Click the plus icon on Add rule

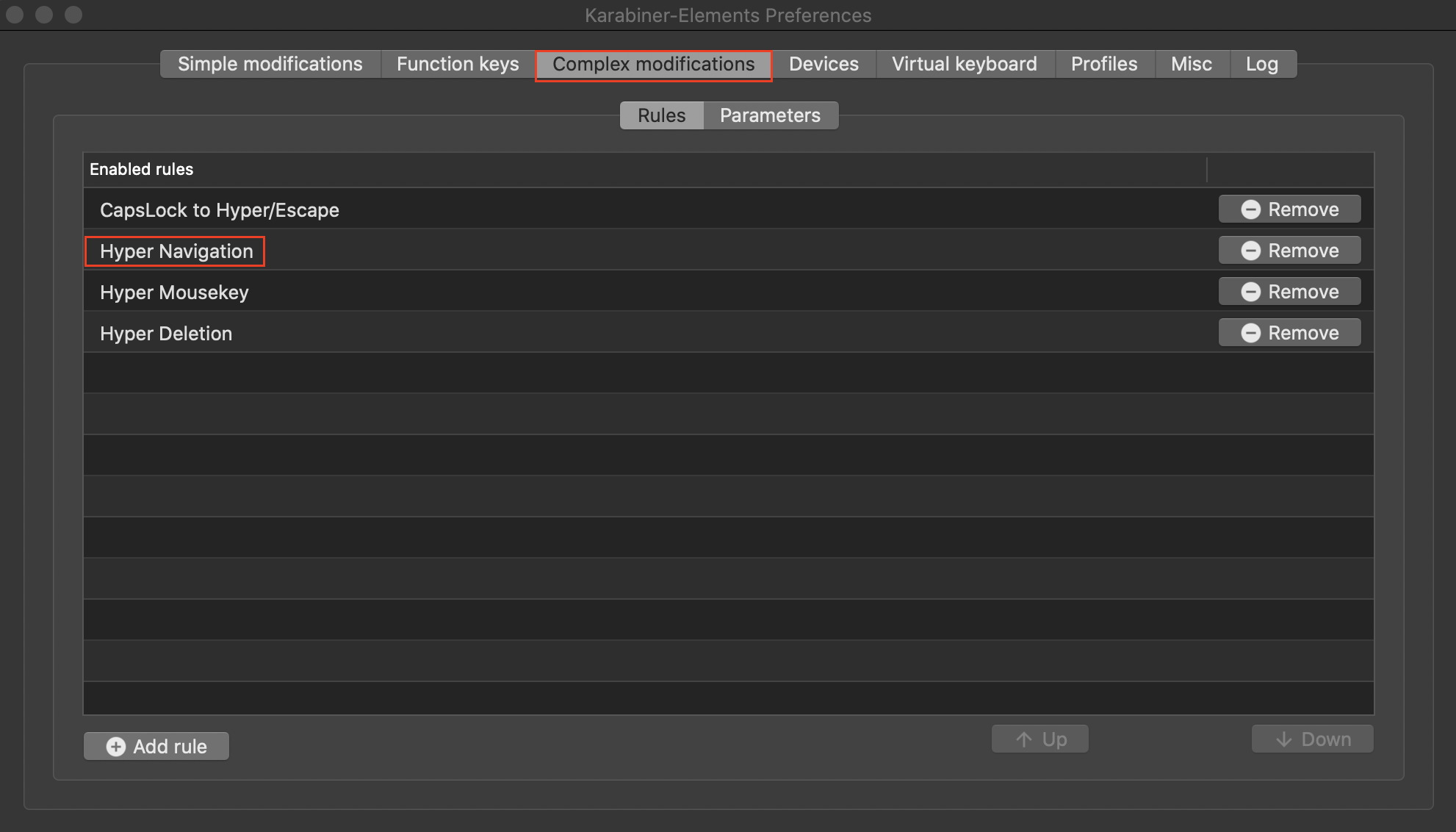116,747
